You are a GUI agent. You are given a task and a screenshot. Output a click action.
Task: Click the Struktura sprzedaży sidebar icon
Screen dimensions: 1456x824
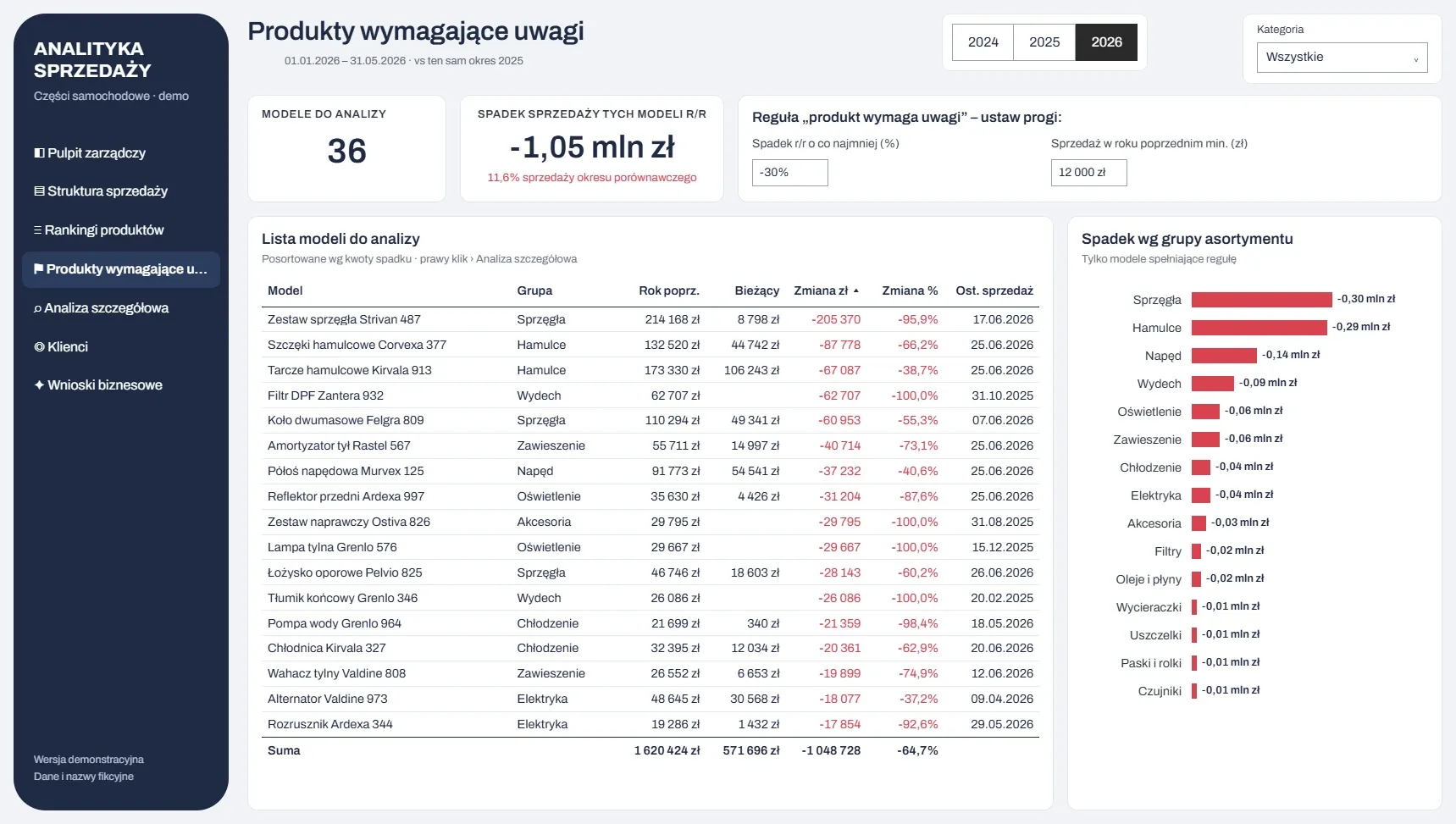coord(39,191)
